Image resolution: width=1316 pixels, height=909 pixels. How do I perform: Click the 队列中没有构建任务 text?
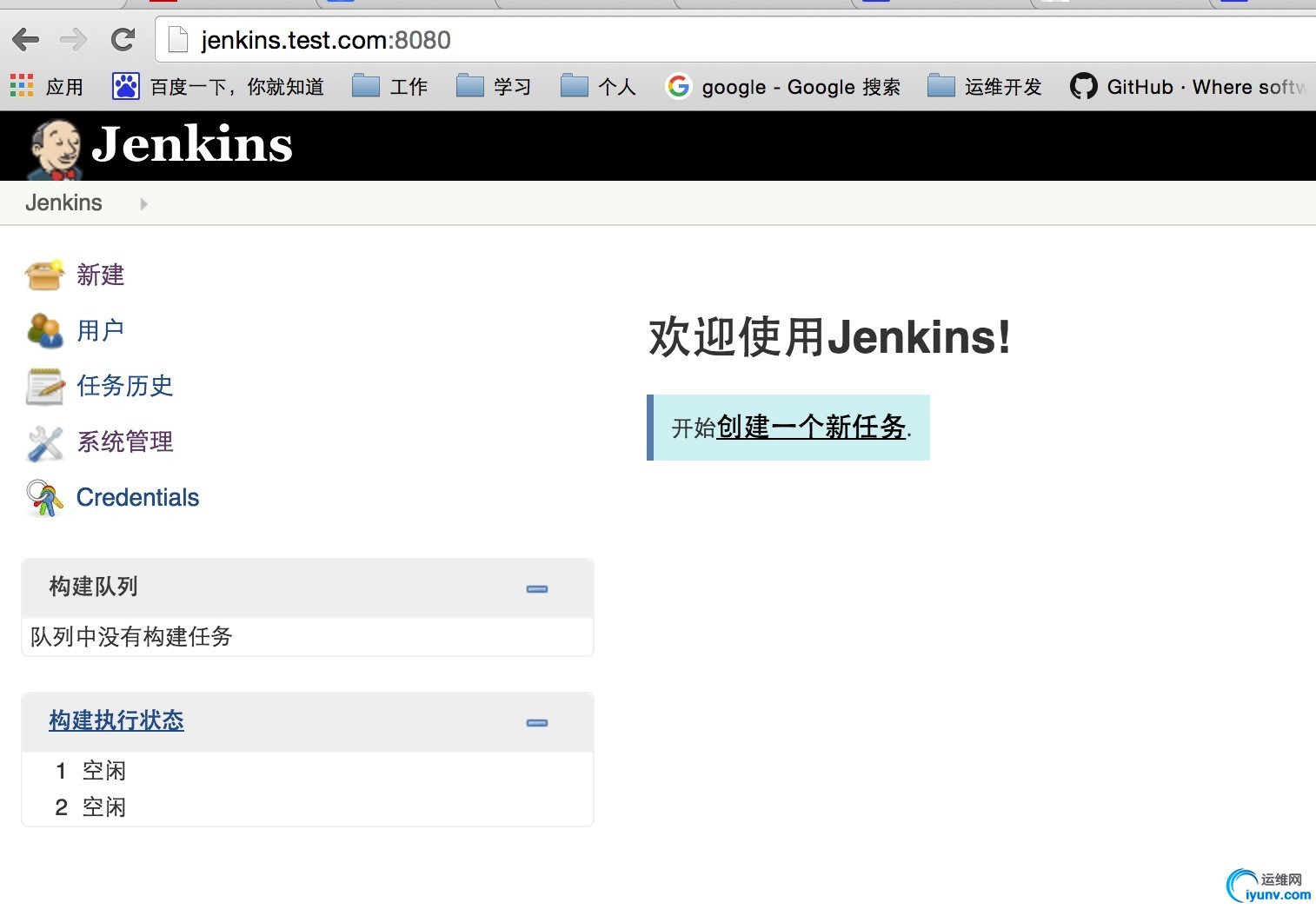click(131, 637)
